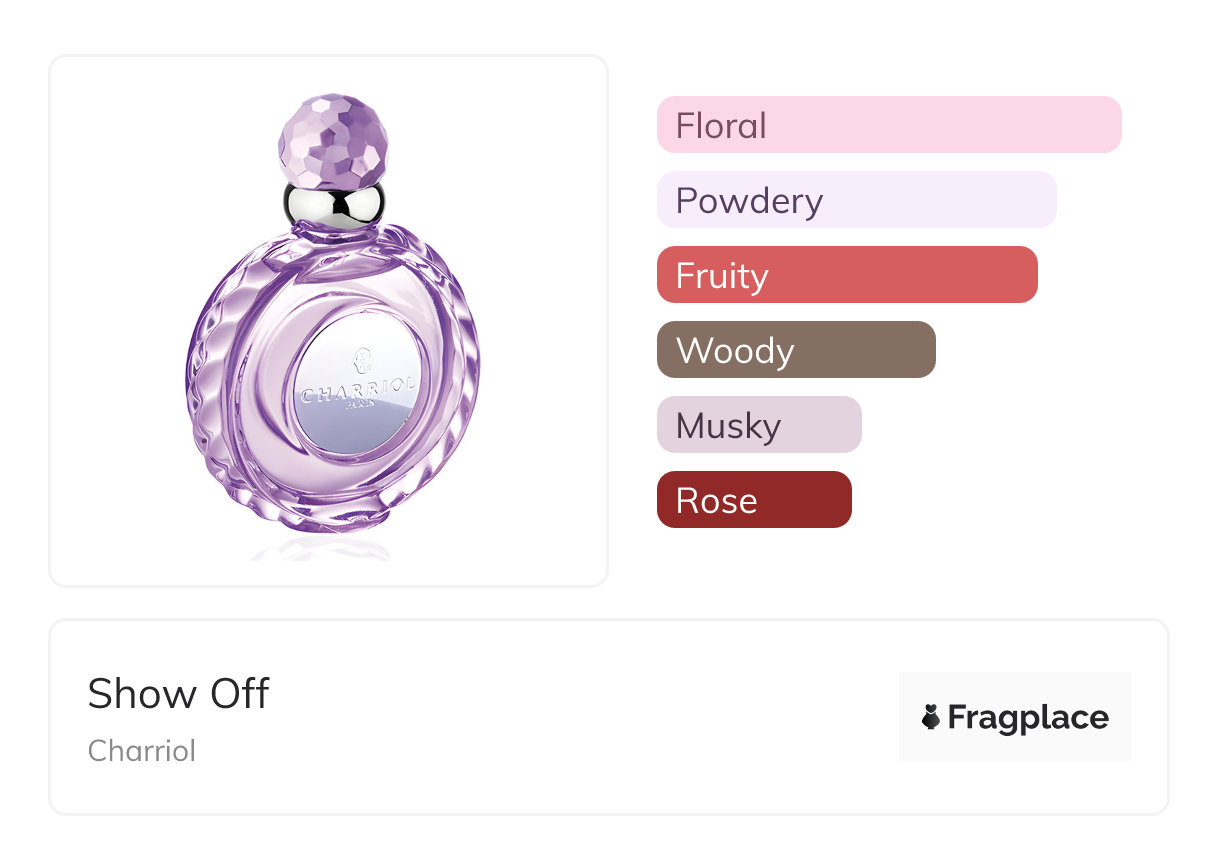Select the Floral accord bar
The width and height of the screenshot is (1218, 864).
pos(889,125)
